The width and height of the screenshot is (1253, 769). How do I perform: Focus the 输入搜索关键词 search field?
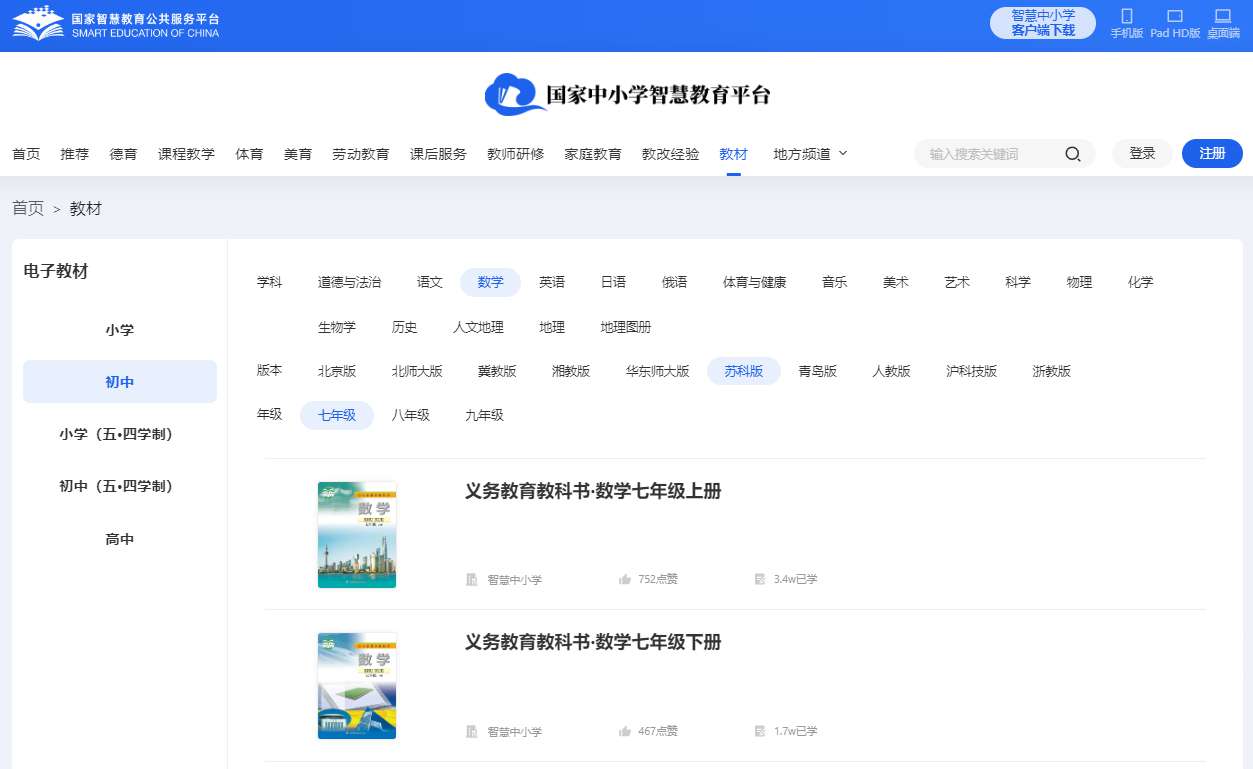coord(988,154)
